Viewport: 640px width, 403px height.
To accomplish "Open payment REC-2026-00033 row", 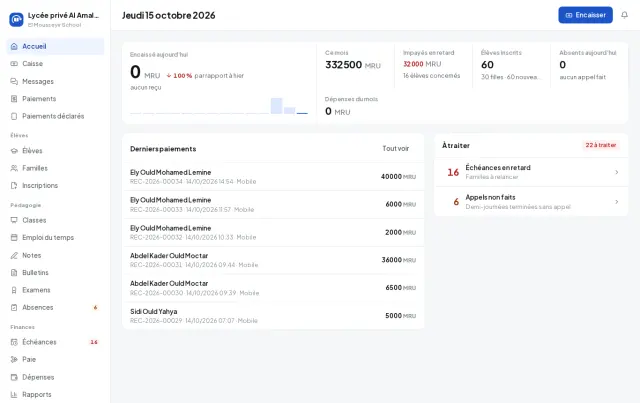I will pyautogui.click(x=273, y=205).
